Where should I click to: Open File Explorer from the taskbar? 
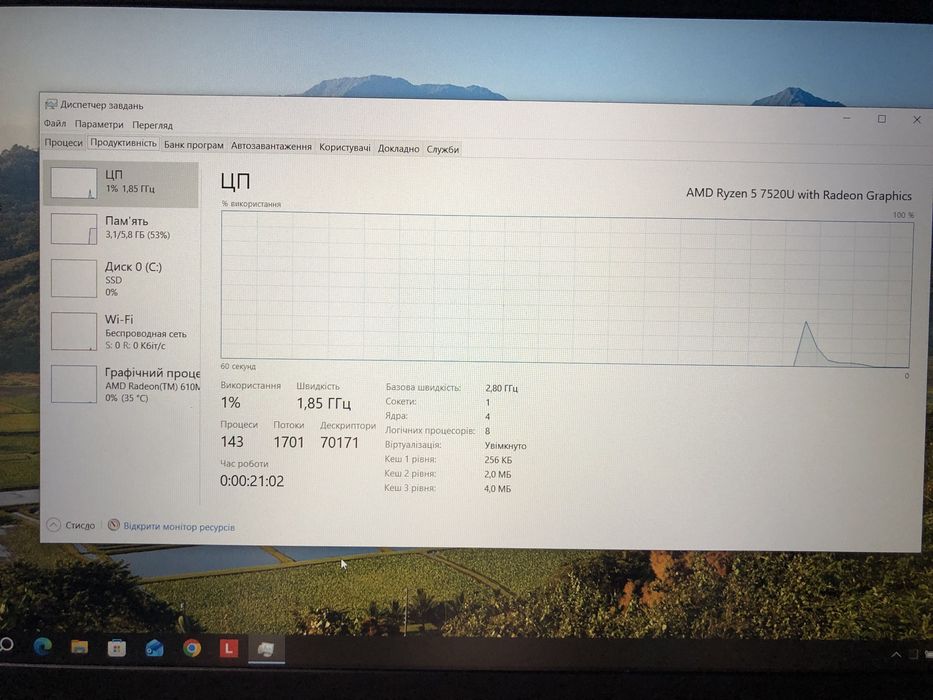(x=79, y=646)
